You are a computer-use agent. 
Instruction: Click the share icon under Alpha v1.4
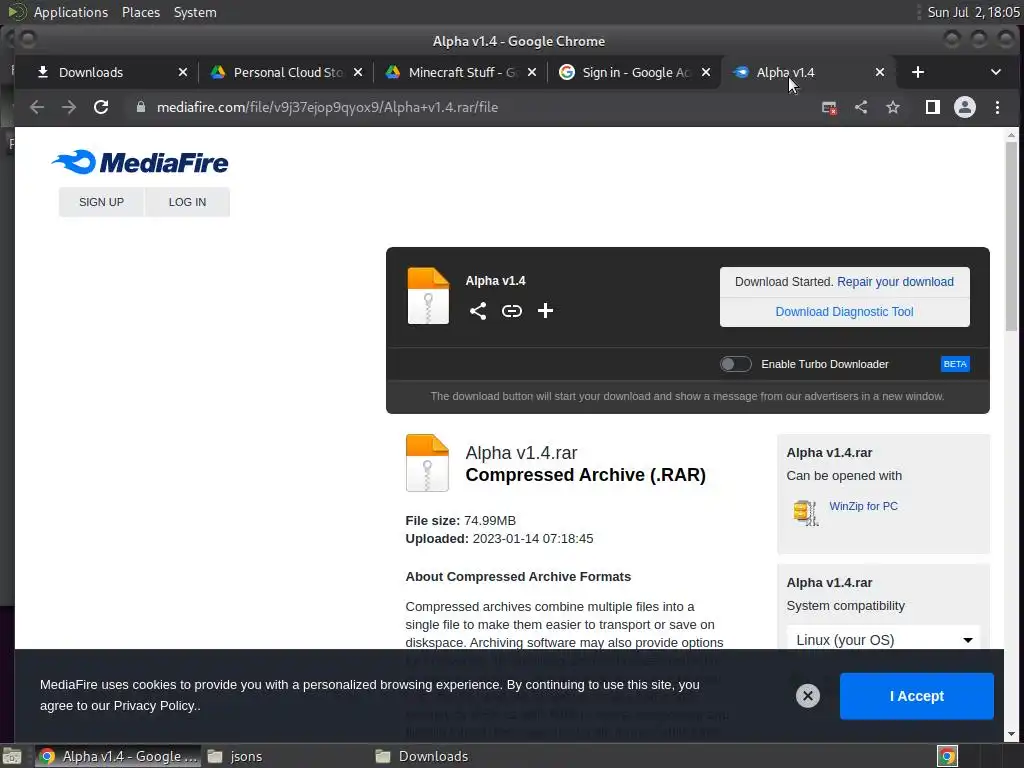click(x=478, y=311)
